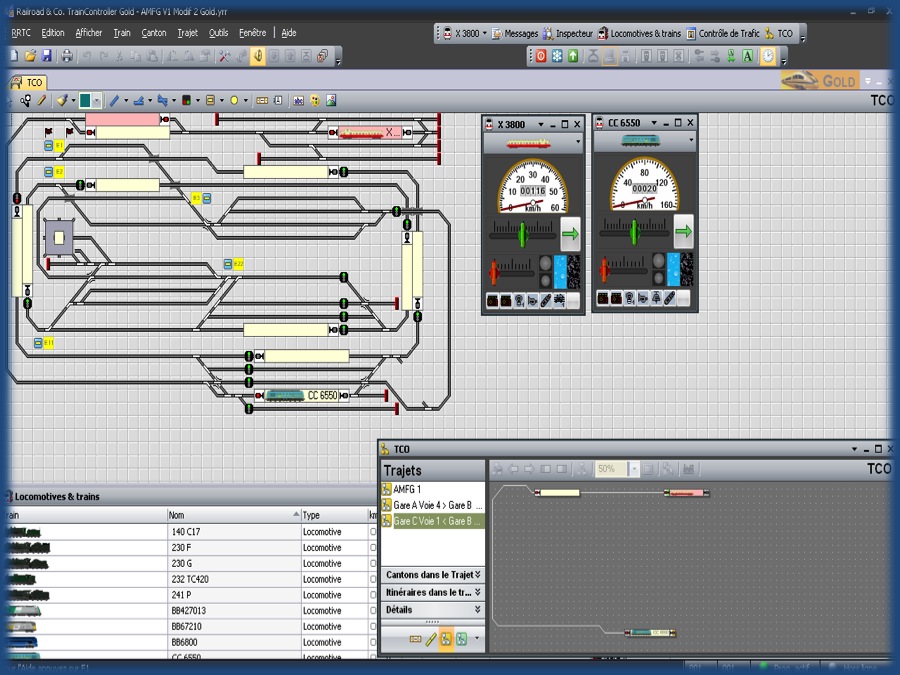Click the turntable symbol on layout
Screen dimensions: 900x675
pyautogui.click(x=59, y=237)
